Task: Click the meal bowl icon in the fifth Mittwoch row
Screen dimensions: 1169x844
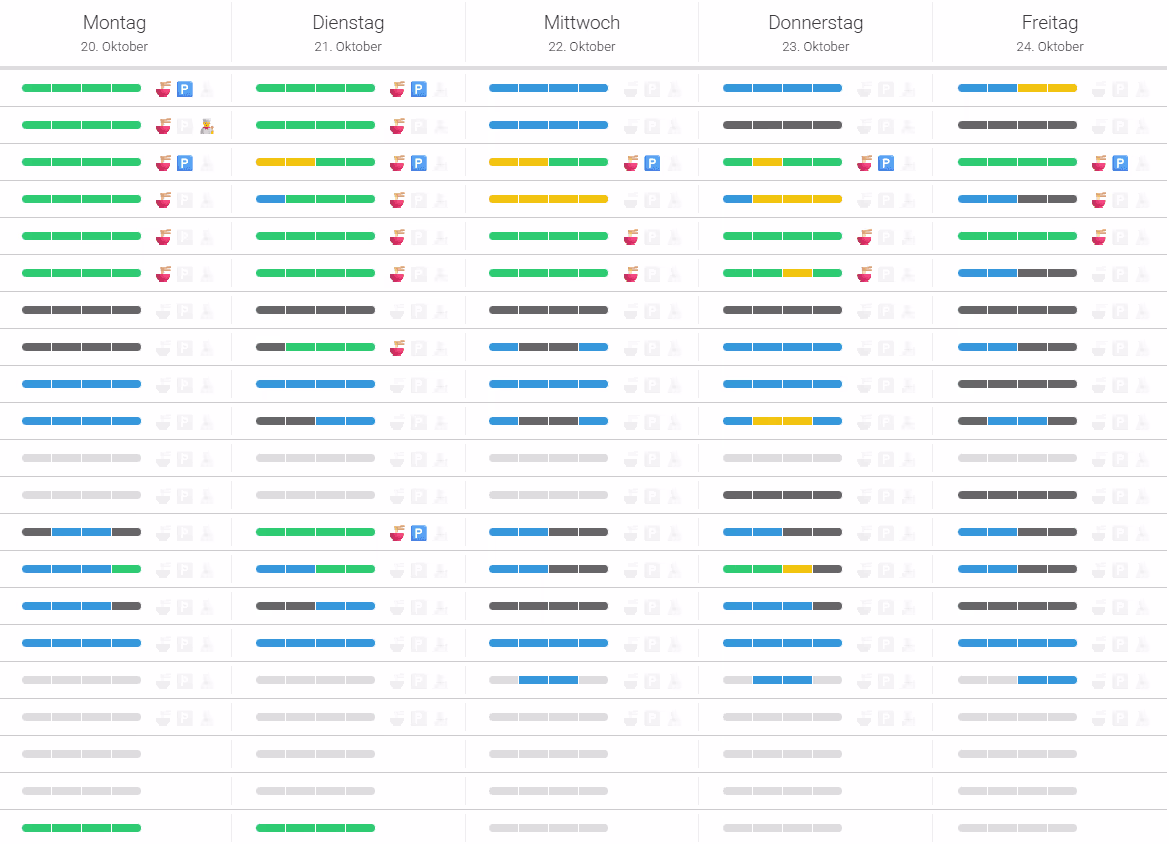Action: tap(631, 236)
